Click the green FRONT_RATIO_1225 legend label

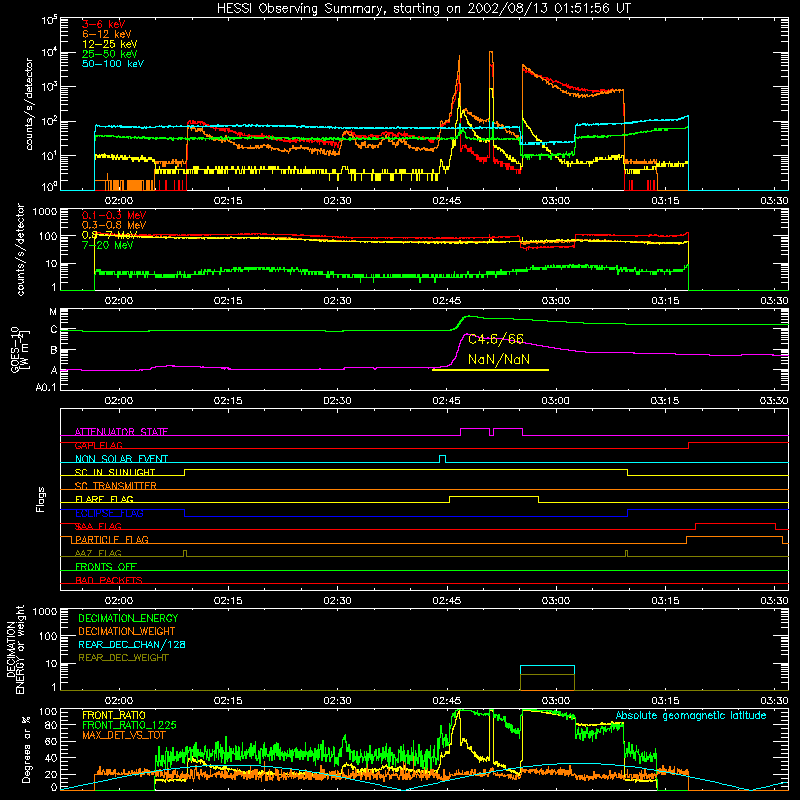pyautogui.click(x=129, y=725)
